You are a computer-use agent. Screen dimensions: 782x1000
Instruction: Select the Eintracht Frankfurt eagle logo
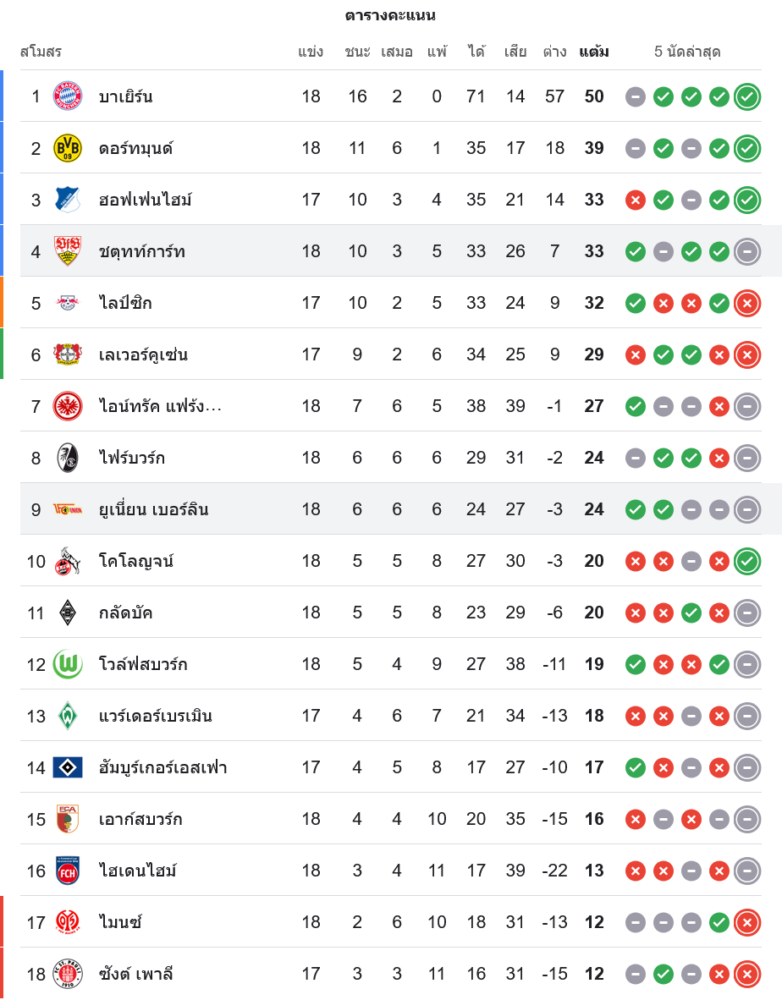pyautogui.click(x=68, y=406)
